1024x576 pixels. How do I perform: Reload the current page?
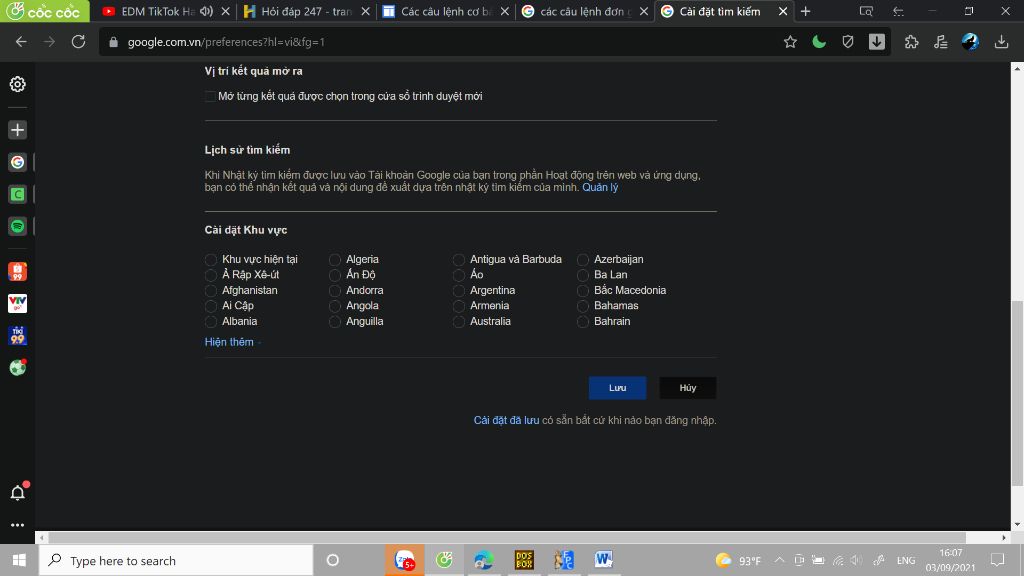click(78, 42)
